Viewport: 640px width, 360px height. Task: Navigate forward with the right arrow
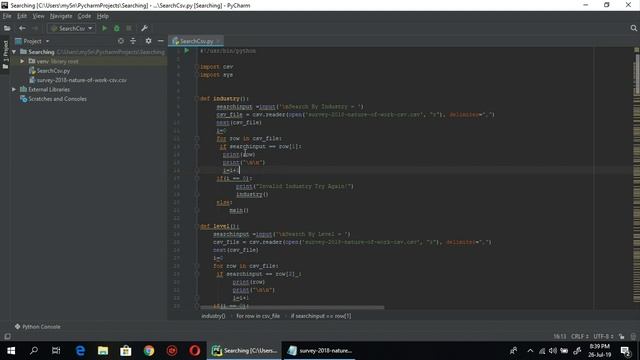[35, 28]
